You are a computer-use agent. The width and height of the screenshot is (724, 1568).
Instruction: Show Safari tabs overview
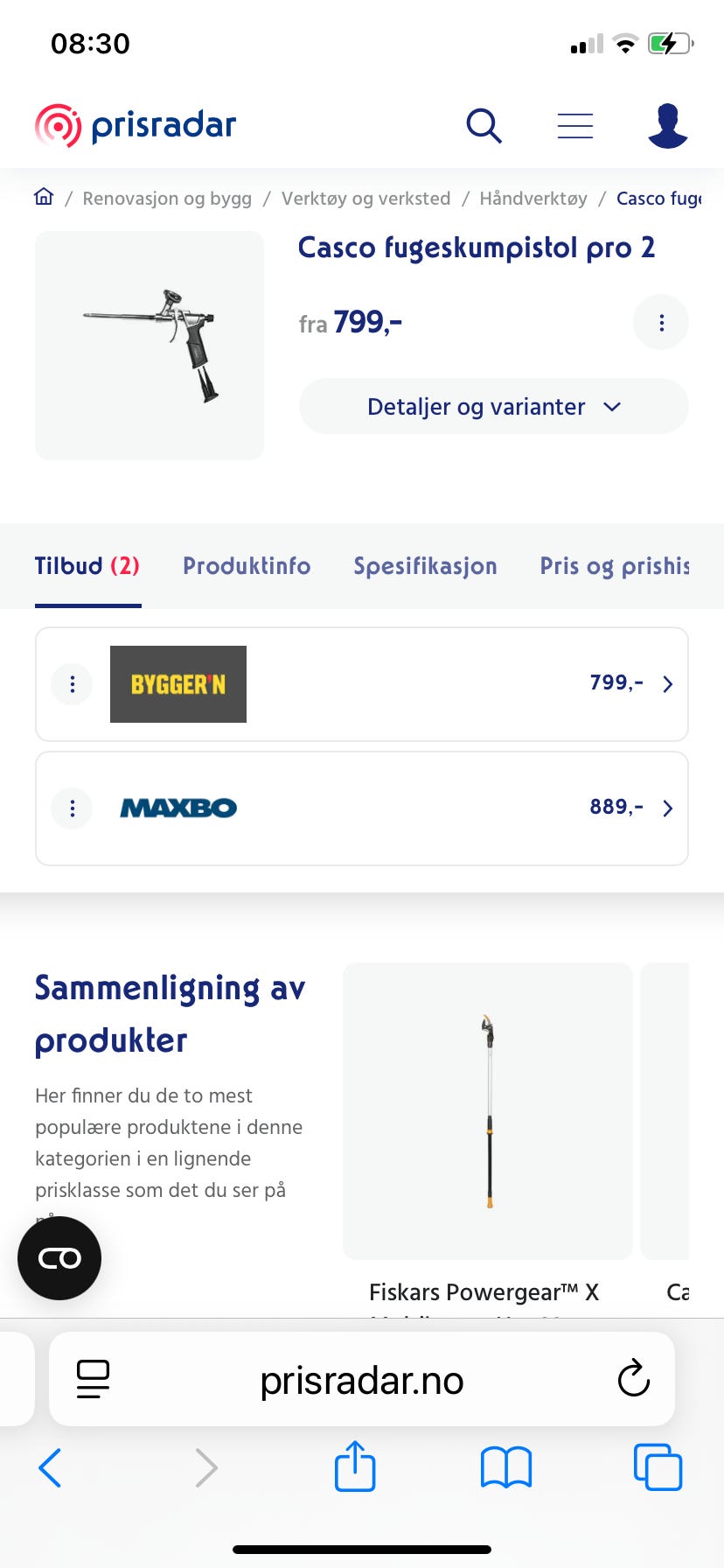point(658,1467)
